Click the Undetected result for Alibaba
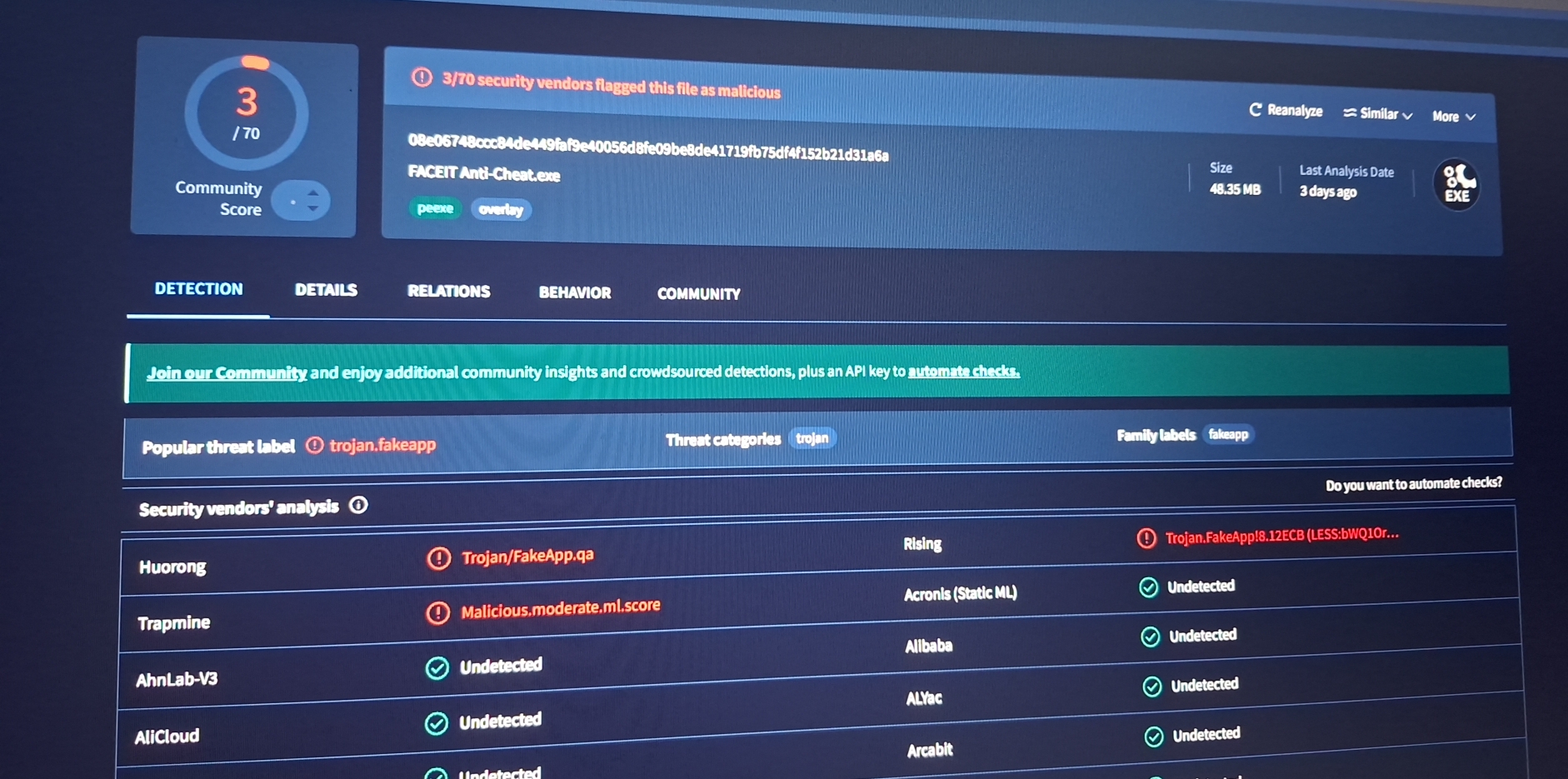The height and width of the screenshot is (779, 1568). click(x=1203, y=636)
